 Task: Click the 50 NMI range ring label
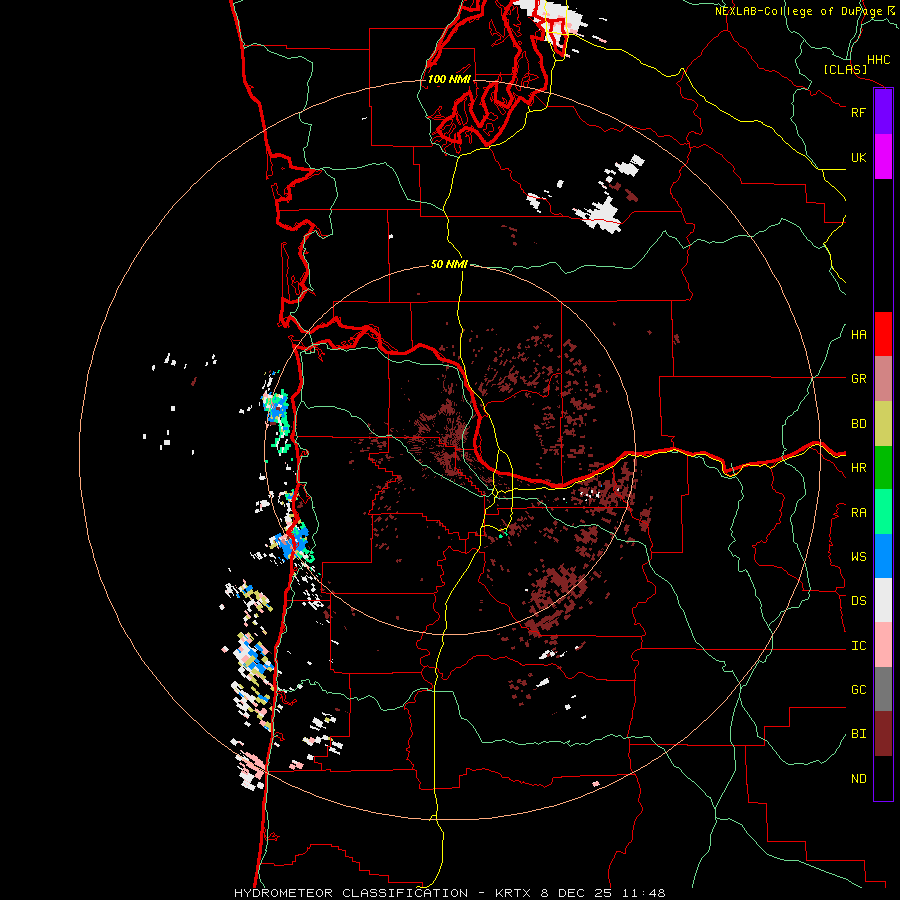pyautogui.click(x=449, y=264)
